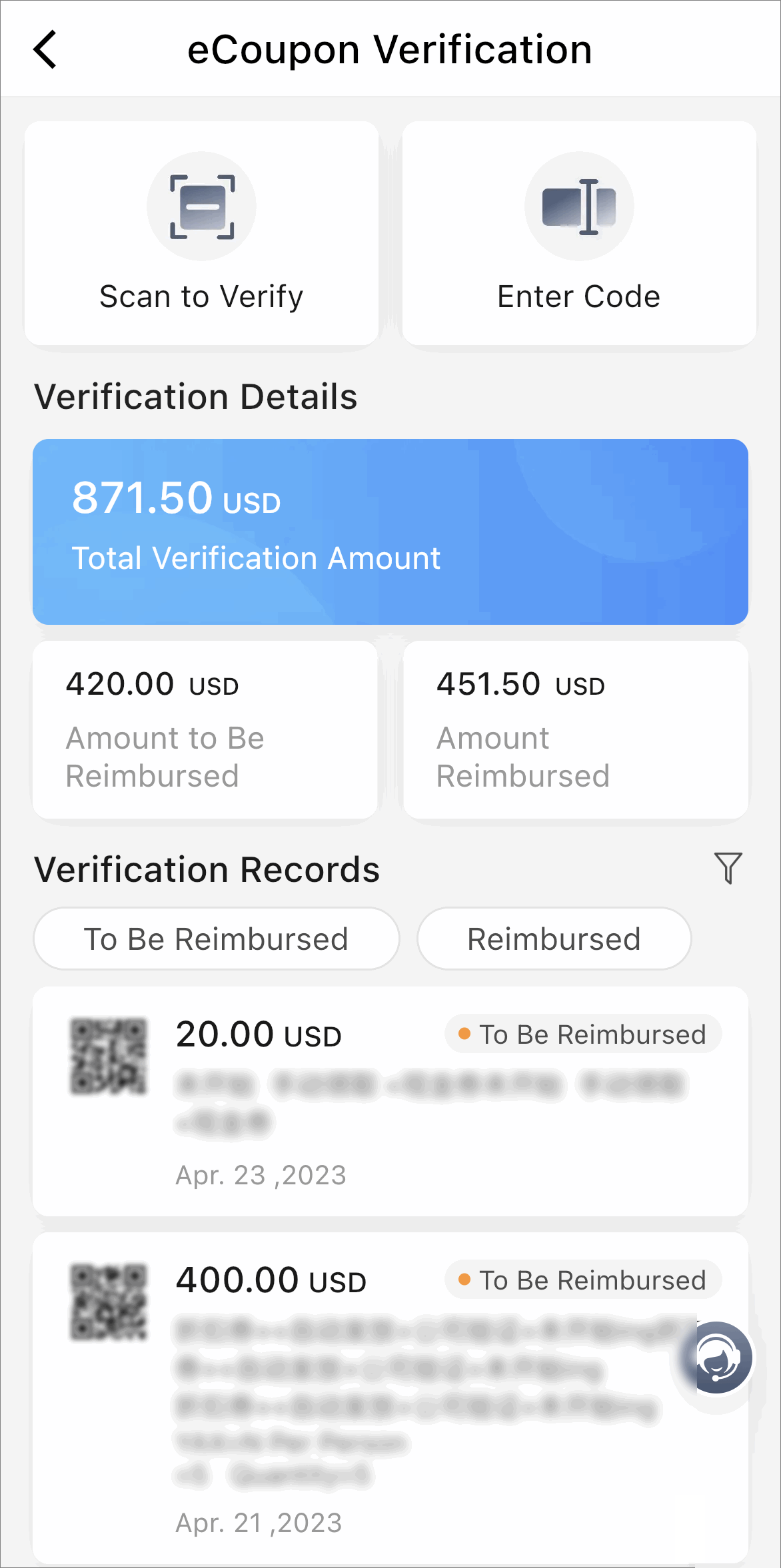The height and width of the screenshot is (1568, 781).
Task: Open the customer service headset chat
Action: pos(716,1357)
